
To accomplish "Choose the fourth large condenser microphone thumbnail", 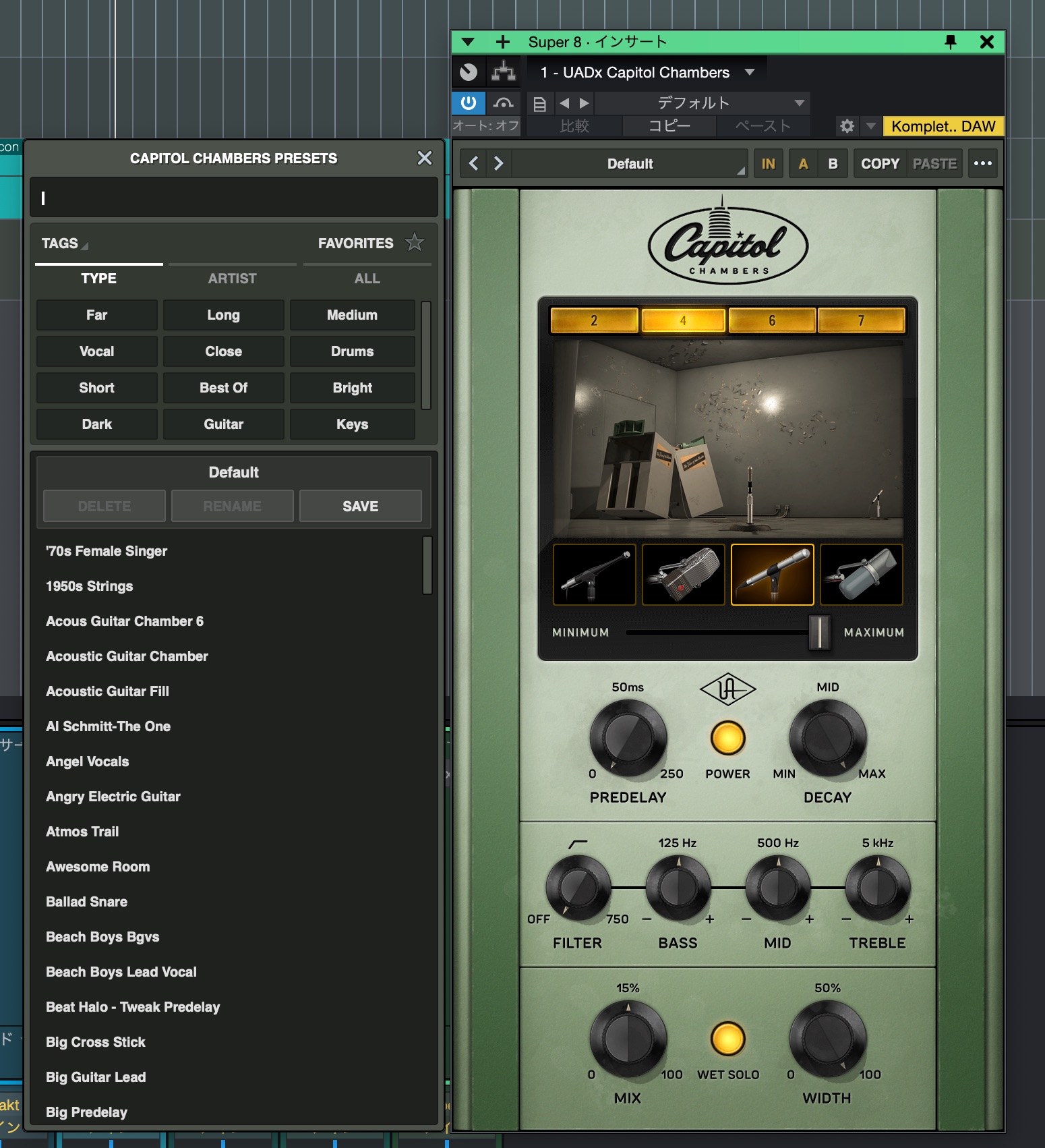I will [861, 575].
